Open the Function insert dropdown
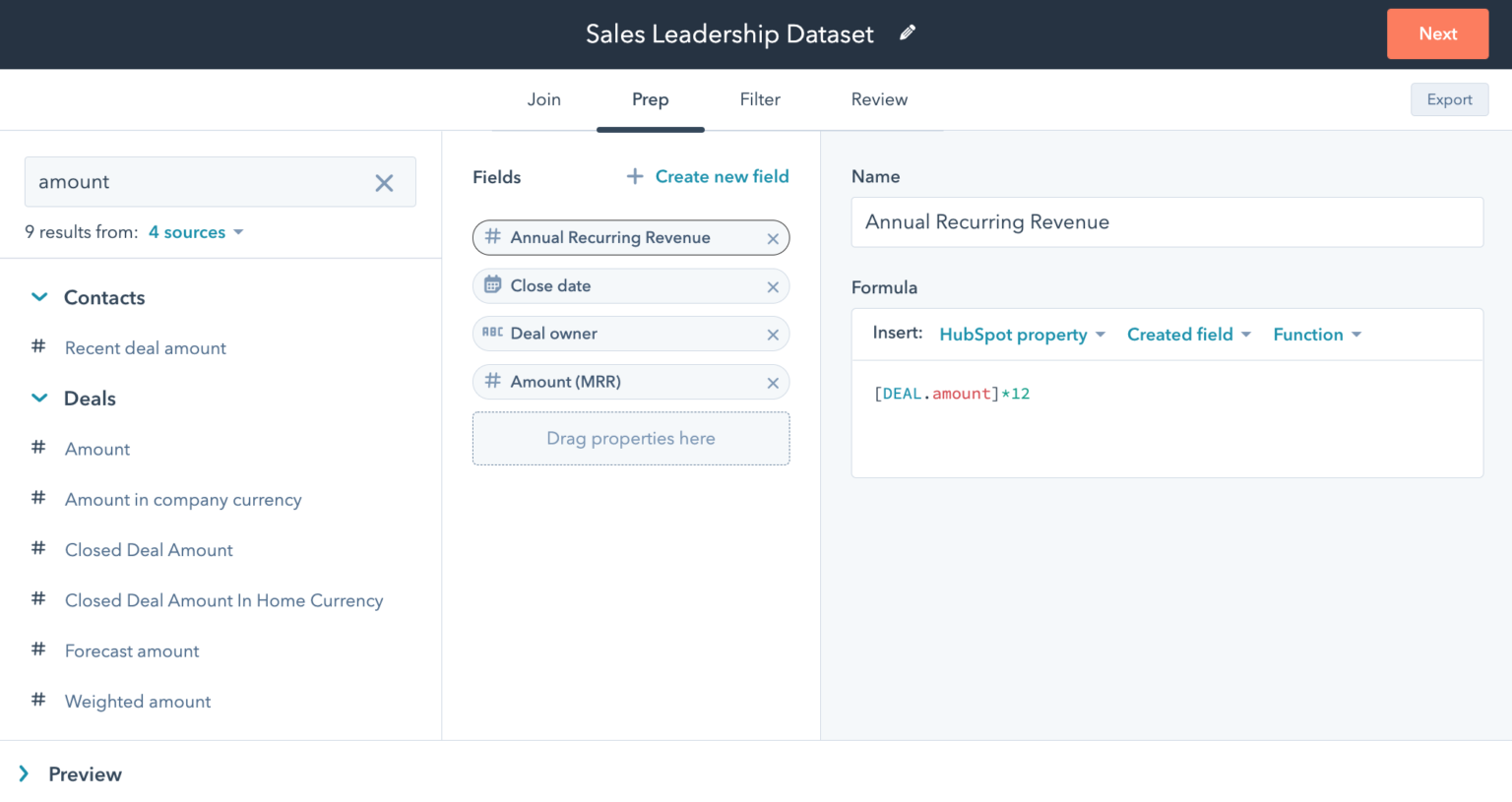1512x802 pixels. pyautogui.click(x=1317, y=334)
